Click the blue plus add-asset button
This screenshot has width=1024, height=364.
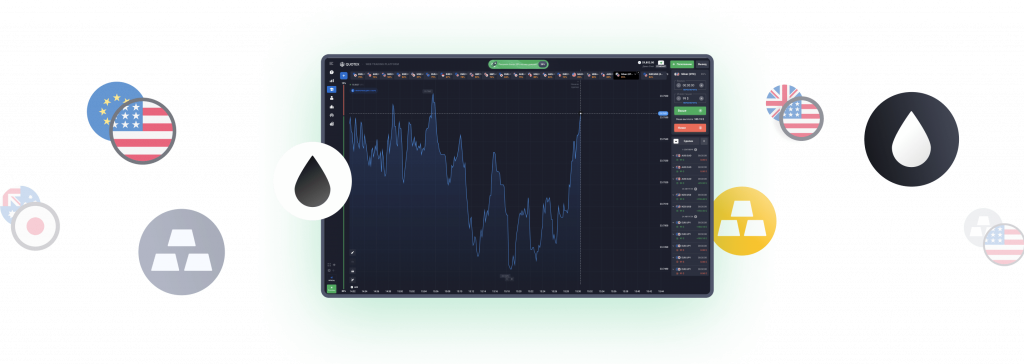(x=344, y=76)
